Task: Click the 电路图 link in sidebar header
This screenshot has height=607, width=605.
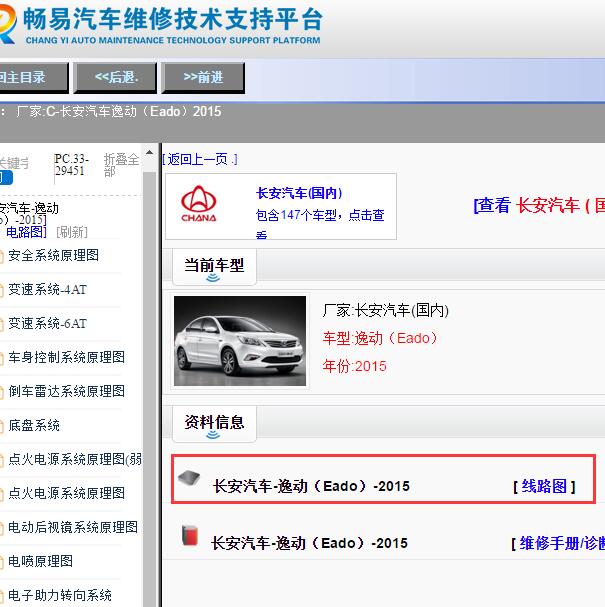Action: (x=26, y=232)
